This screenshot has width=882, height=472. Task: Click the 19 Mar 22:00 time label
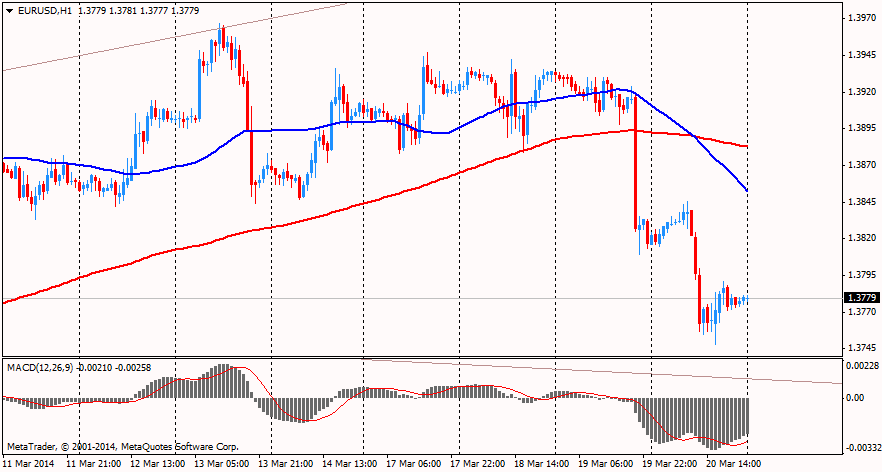tap(669, 463)
